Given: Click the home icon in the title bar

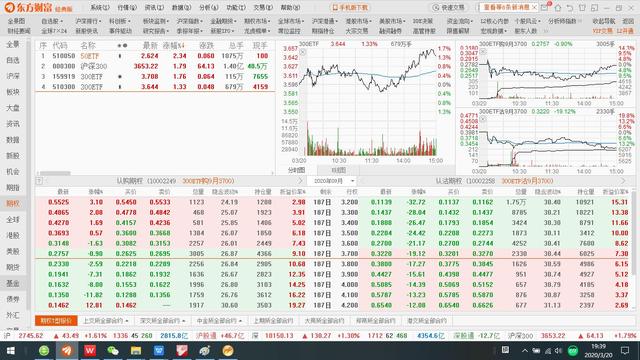Looking at the screenshot, I should click(558, 8).
